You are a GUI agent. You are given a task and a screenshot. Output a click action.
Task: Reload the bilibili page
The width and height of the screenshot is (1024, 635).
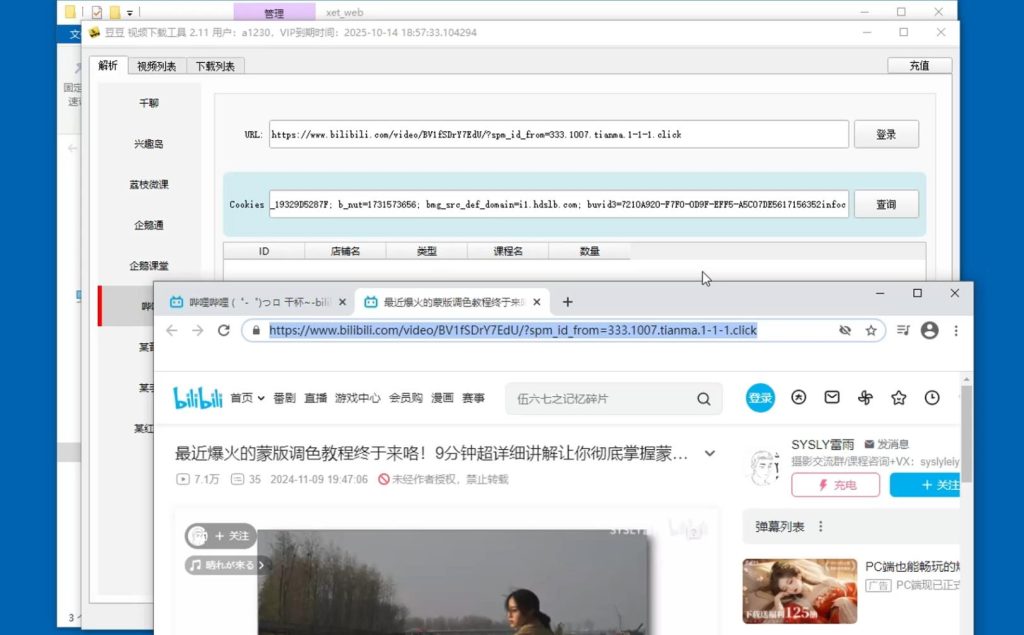click(x=224, y=331)
